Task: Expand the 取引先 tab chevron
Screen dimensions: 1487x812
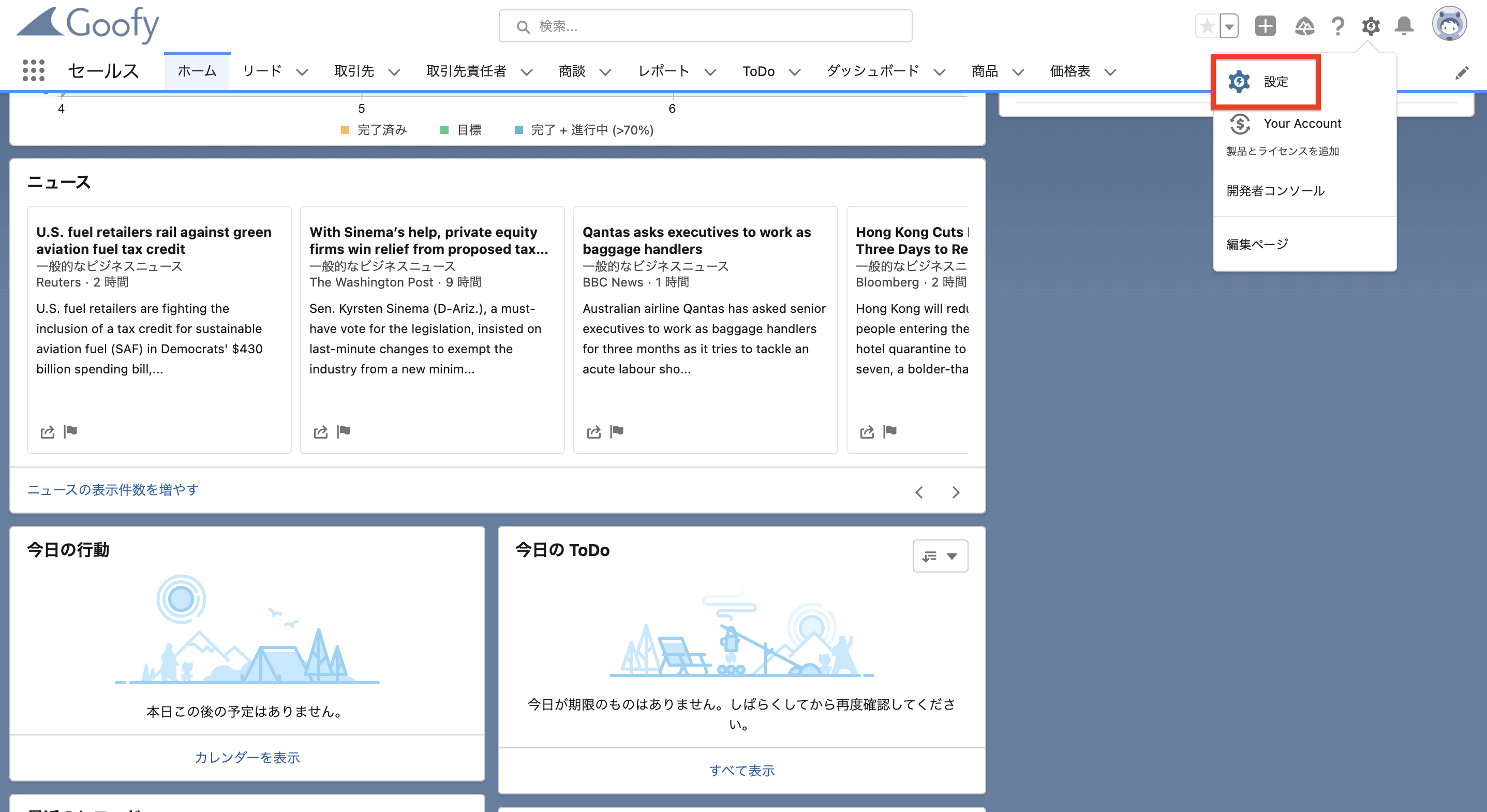Action: click(394, 72)
